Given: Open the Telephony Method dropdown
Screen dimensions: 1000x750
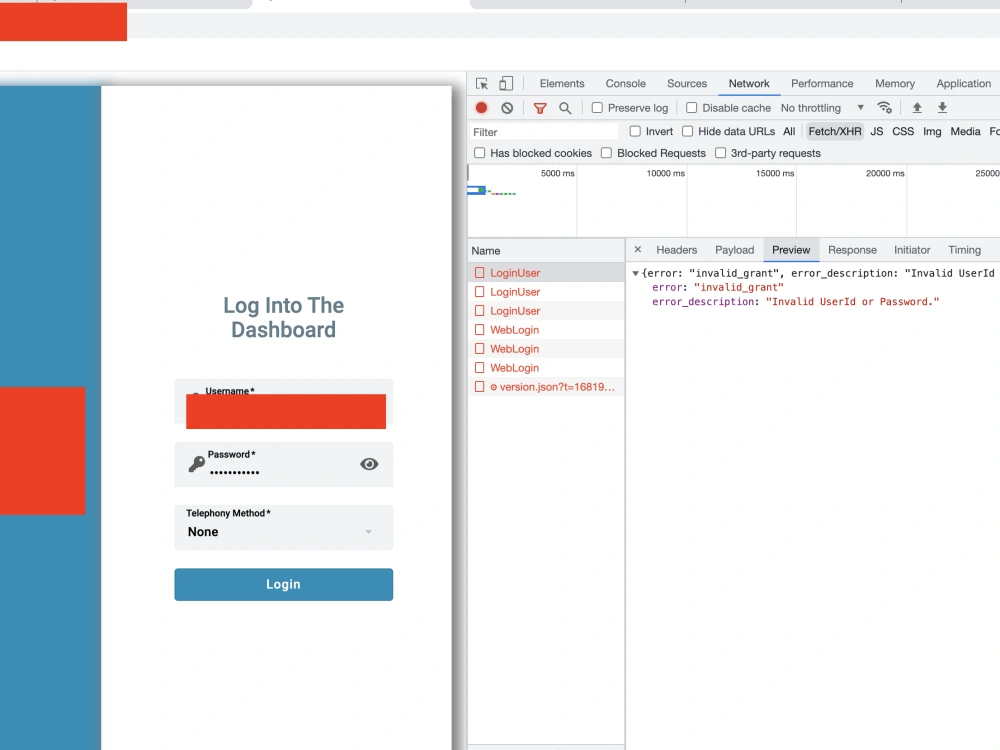Looking at the screenshot, I should click(x=284, y=527).
